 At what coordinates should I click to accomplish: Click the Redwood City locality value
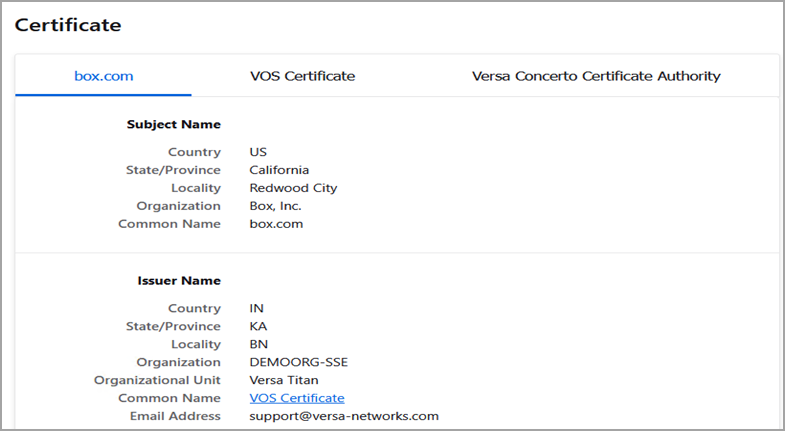pyautogui.click(x=293, y=188)
